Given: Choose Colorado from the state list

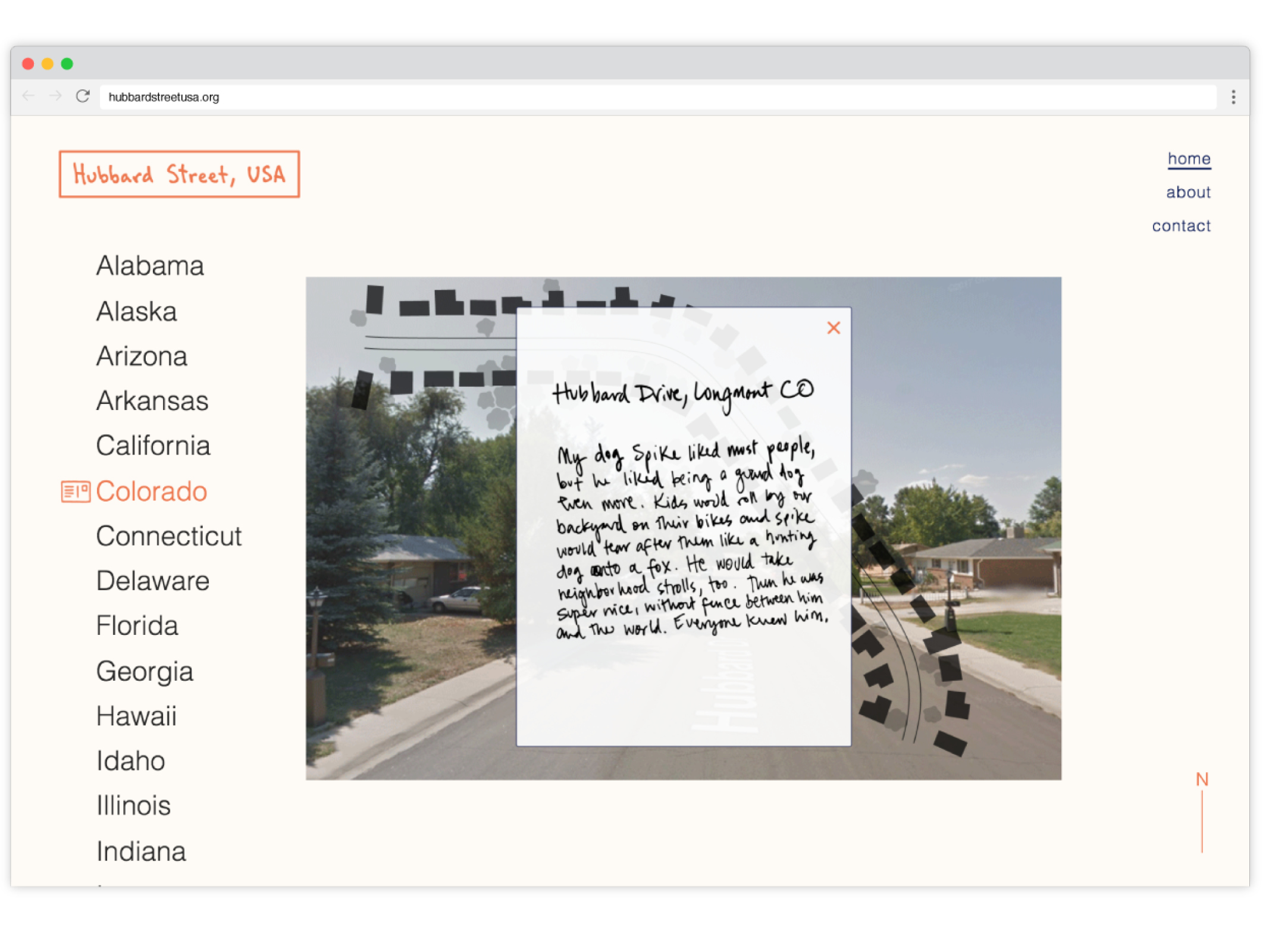Looking at the screenshot, I should click(x=151, y=491).
